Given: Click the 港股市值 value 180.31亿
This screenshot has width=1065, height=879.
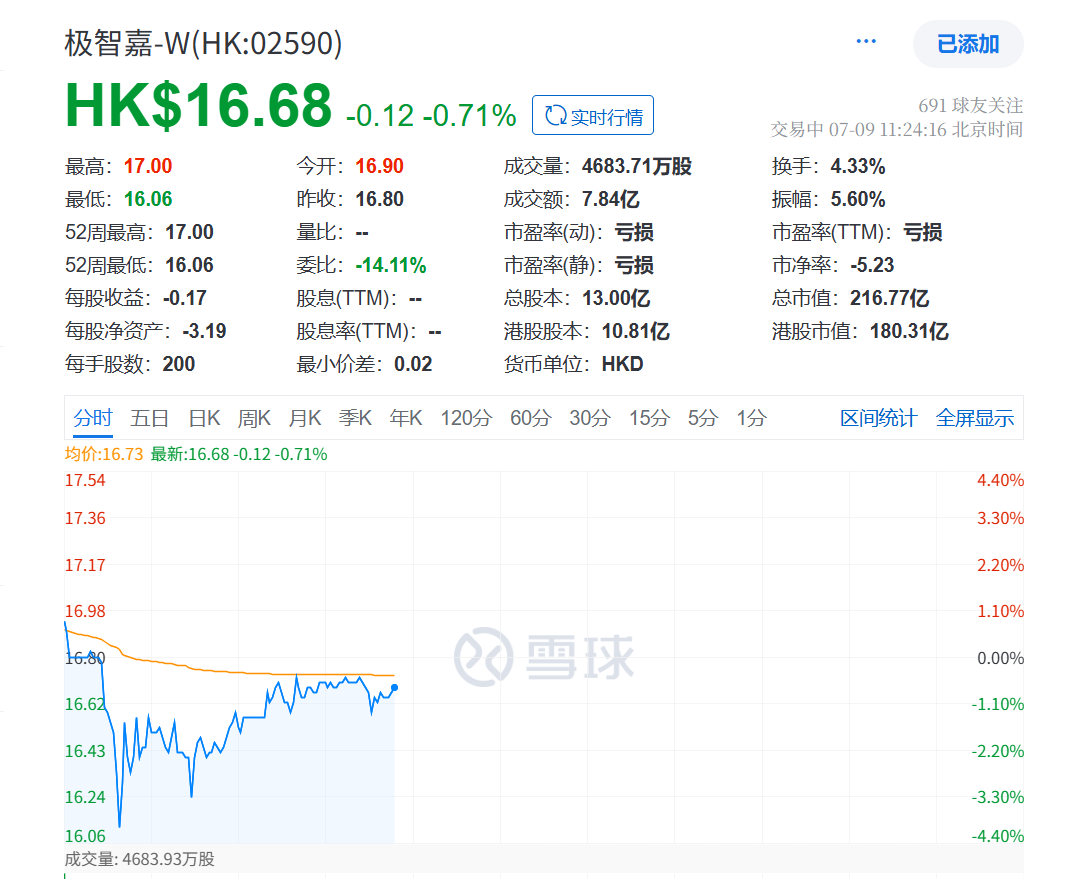Looking at the screenshot, I should (x=909, y=331).
